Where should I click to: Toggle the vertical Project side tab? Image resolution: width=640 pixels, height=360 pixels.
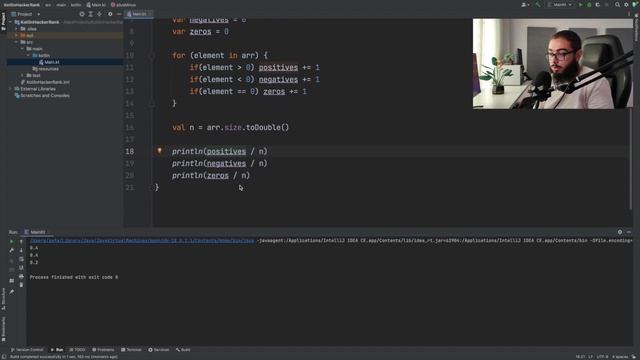(x=4, y=21)
